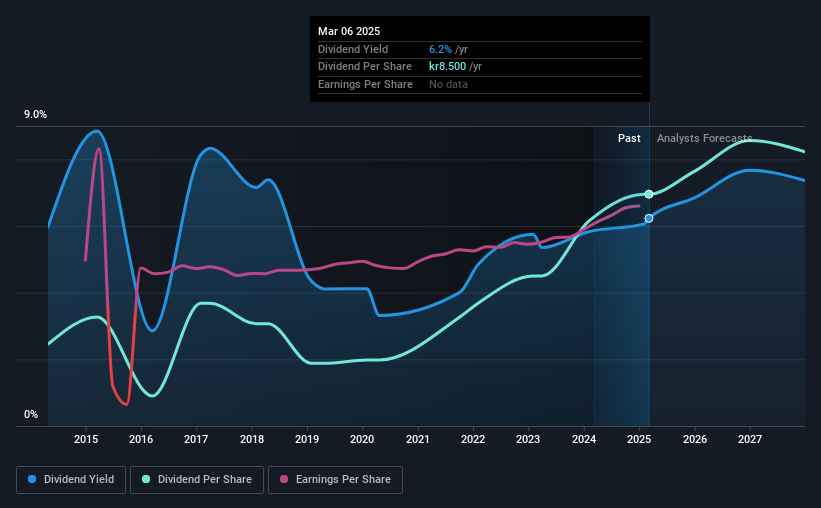Viewport: 821px width, 508px height.
Task: Click the 'Past' label on the chart
Action: (x=629, y=138)
